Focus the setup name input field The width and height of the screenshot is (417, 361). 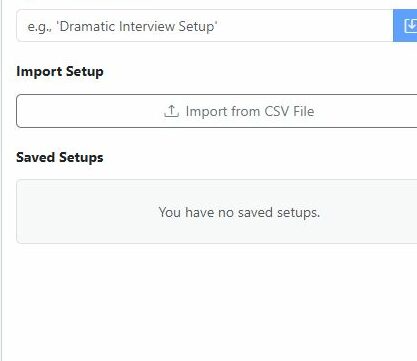tap(205, 26)
